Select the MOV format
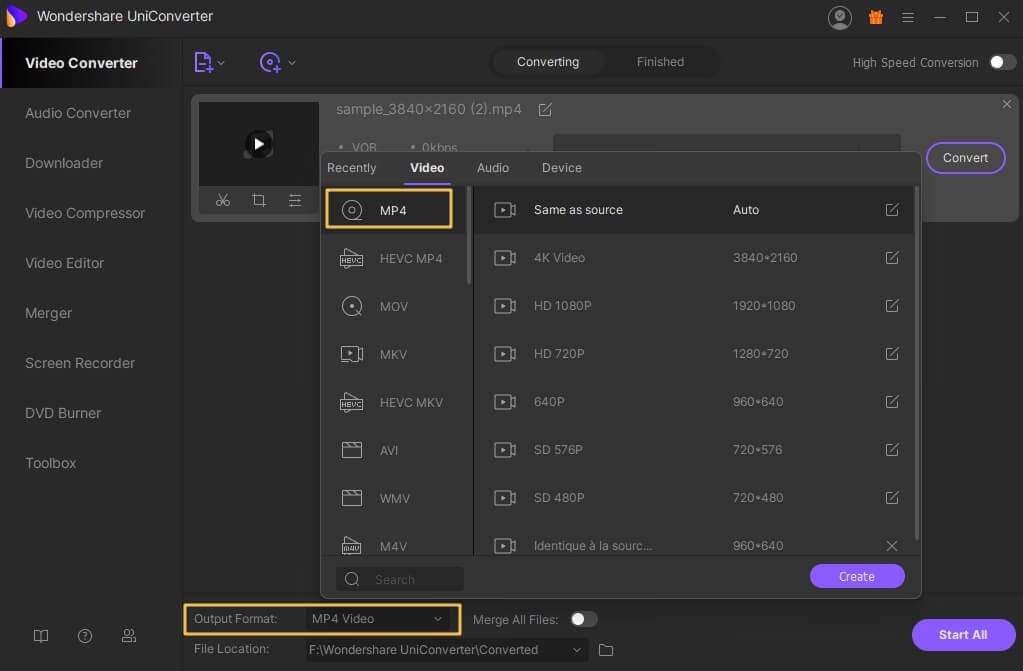 [x=395, y=306]
